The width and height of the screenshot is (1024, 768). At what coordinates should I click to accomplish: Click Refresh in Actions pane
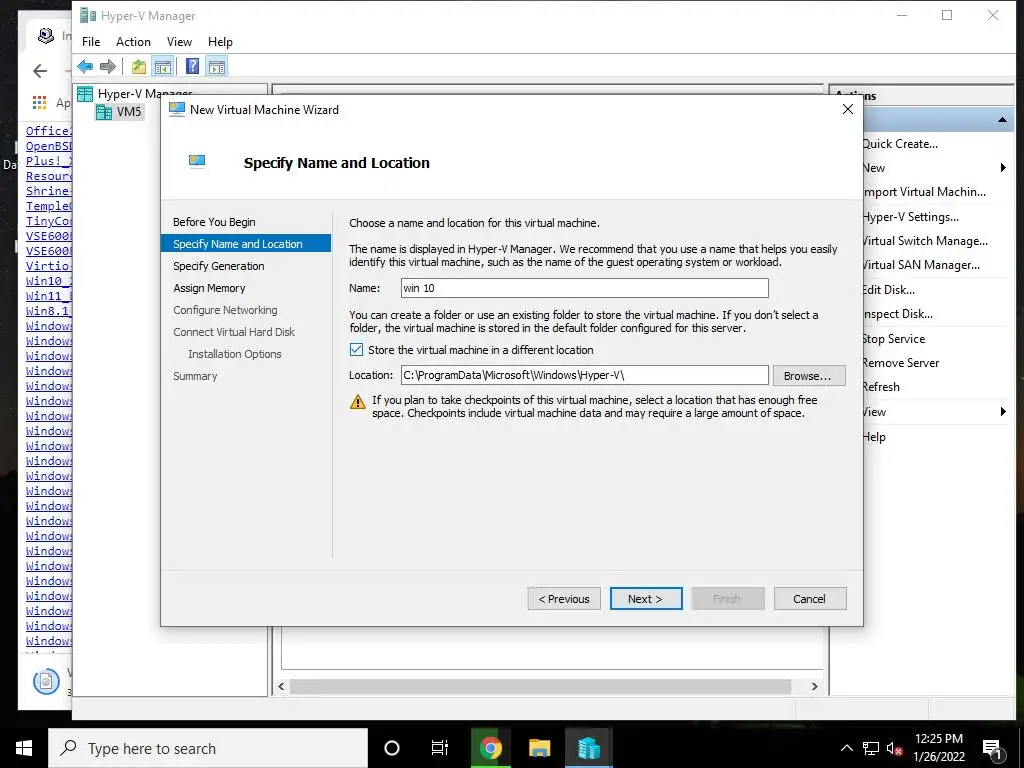click(x=881, y=387)
